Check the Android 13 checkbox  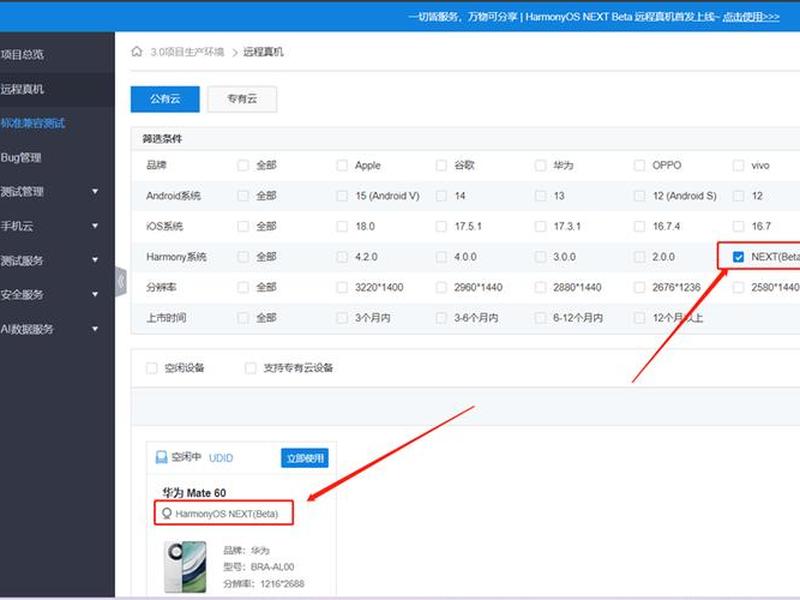tap(540, 196)
